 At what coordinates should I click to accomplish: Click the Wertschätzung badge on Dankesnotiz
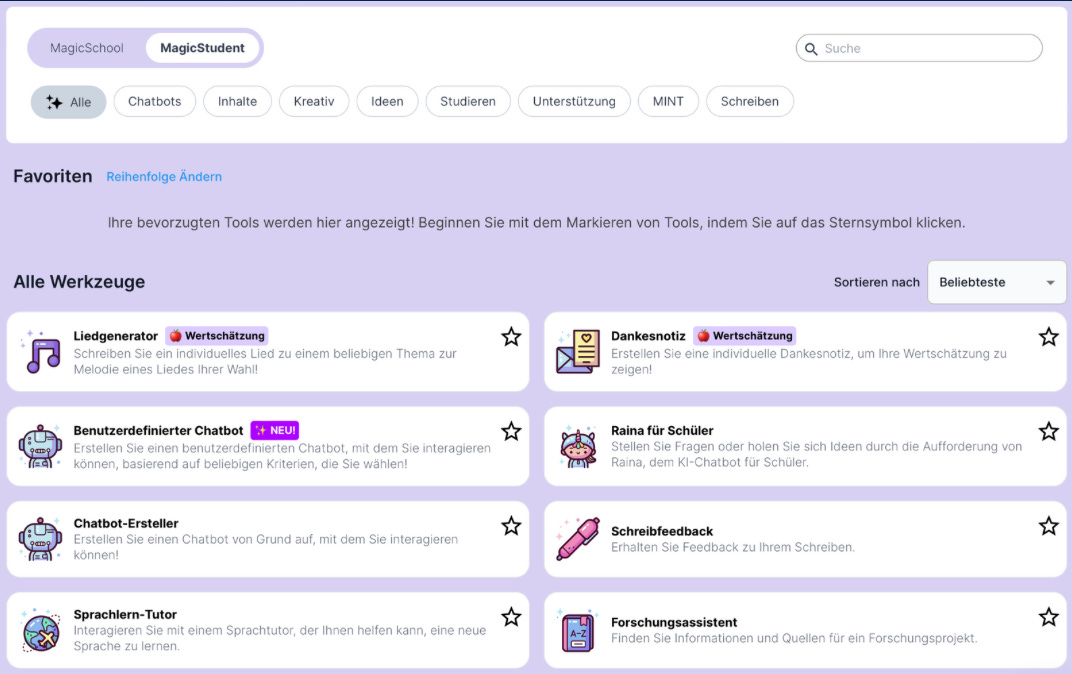745,336
